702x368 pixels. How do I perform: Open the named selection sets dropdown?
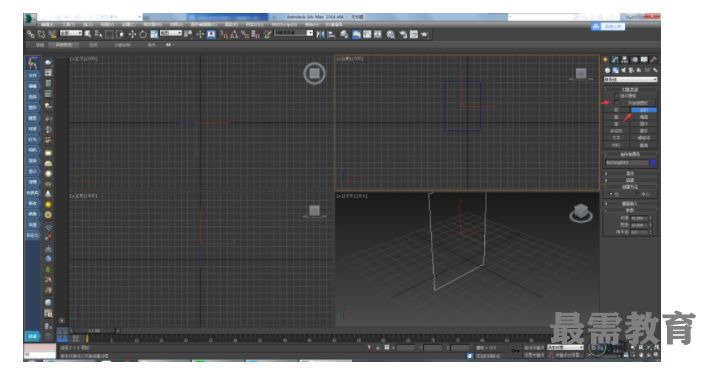click(293, 33)
